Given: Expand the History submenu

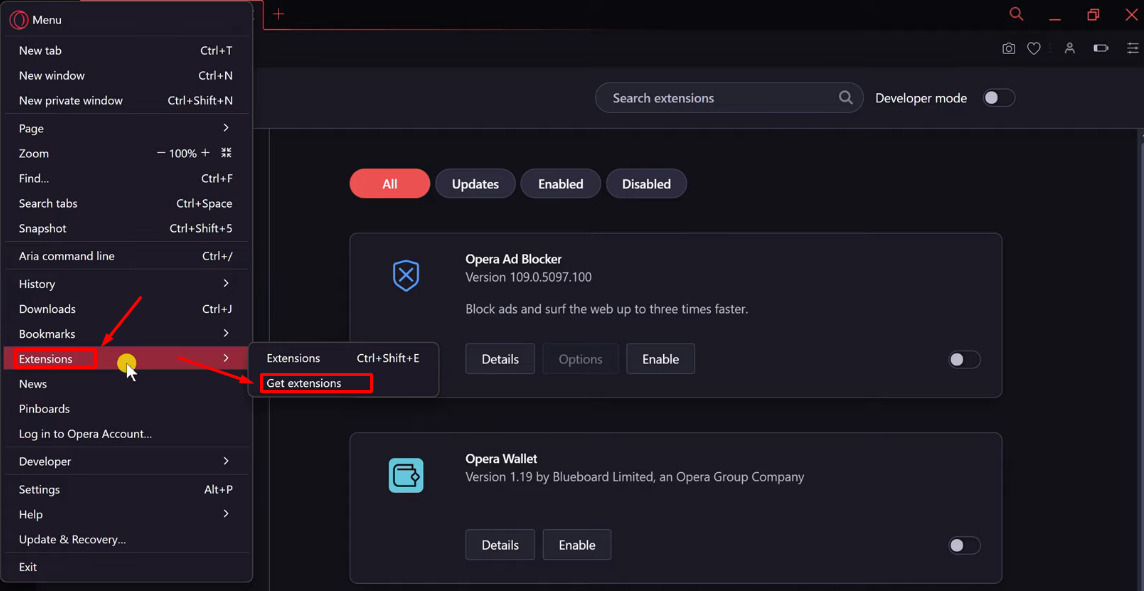Looking at the screenshot, I should point(225,283).
